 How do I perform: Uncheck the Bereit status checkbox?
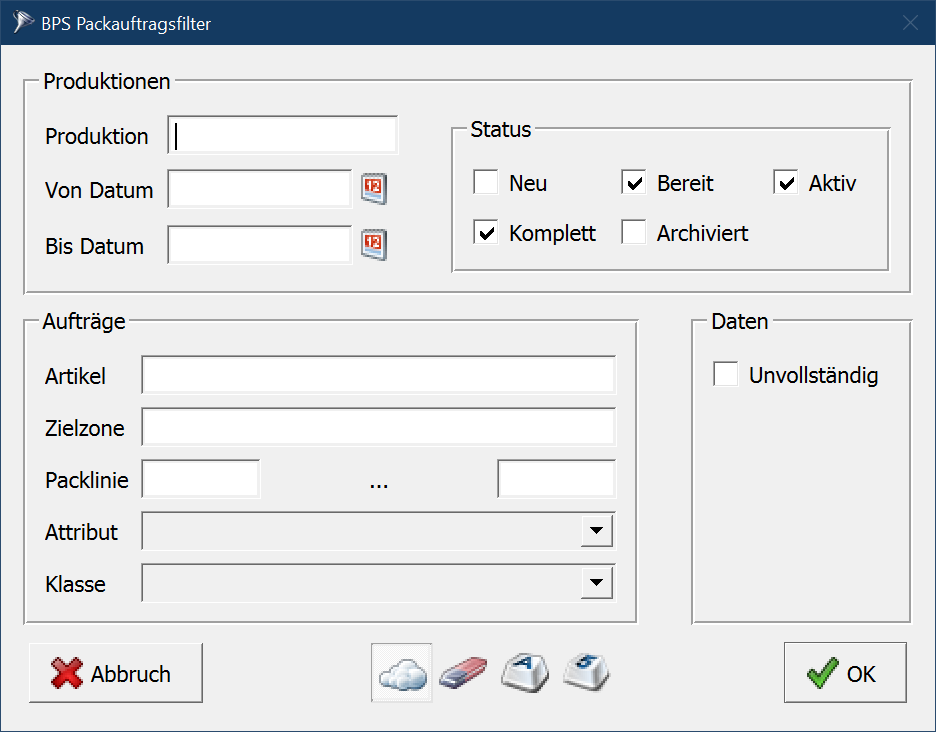634,183
